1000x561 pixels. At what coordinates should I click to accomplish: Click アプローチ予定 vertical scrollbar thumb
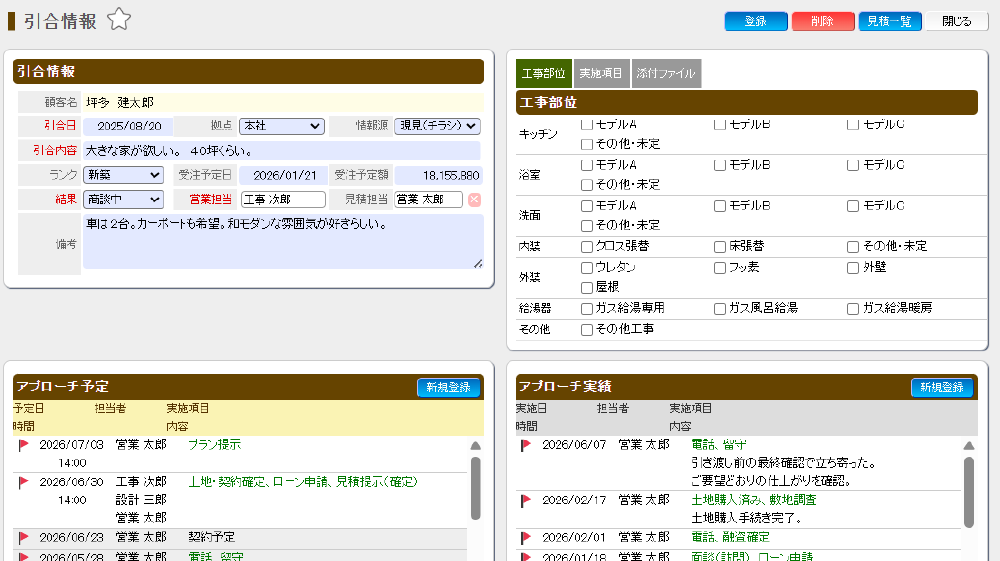coord(475,488)
